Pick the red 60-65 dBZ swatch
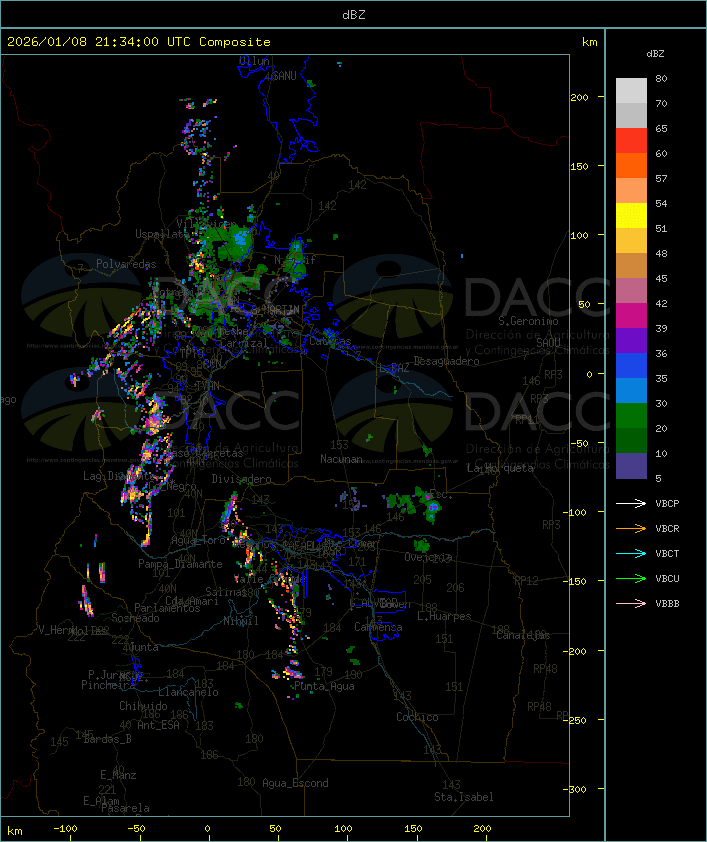The width and height of the screenshot is (707, 842). click(x=631, y=141)
